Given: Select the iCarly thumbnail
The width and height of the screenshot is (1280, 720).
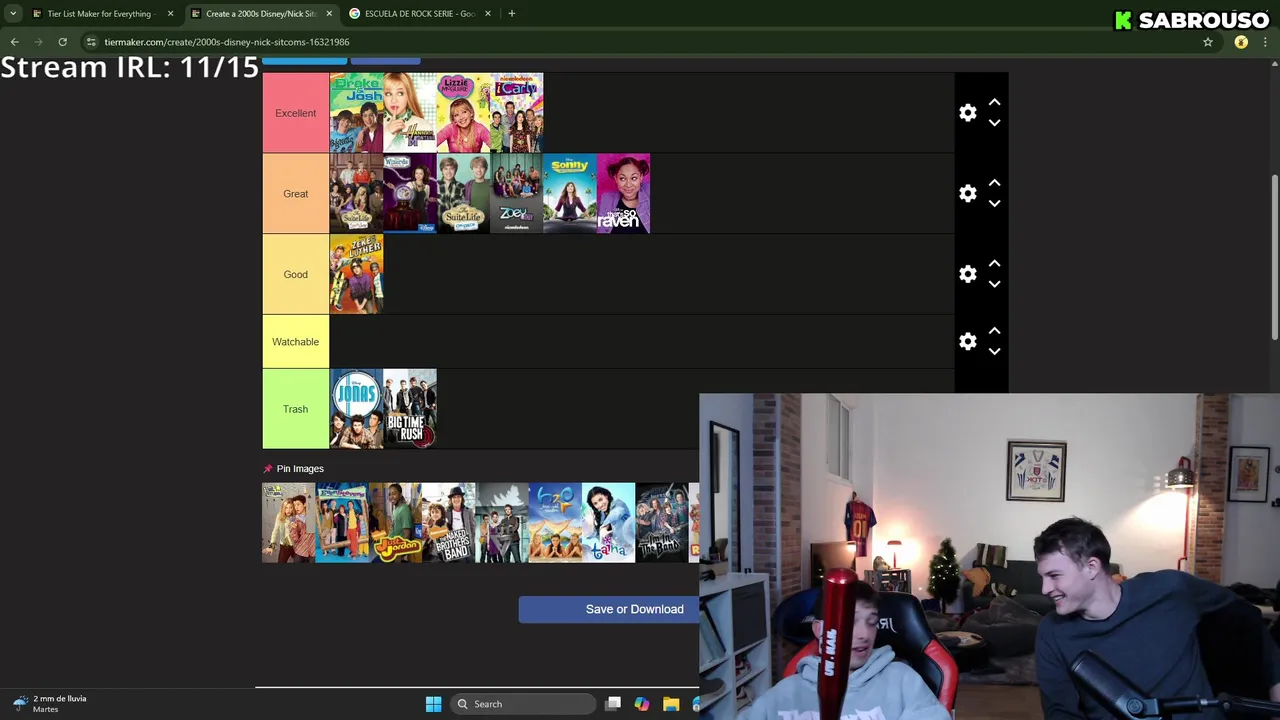Looking at the screenshot, I should (517, 113).
